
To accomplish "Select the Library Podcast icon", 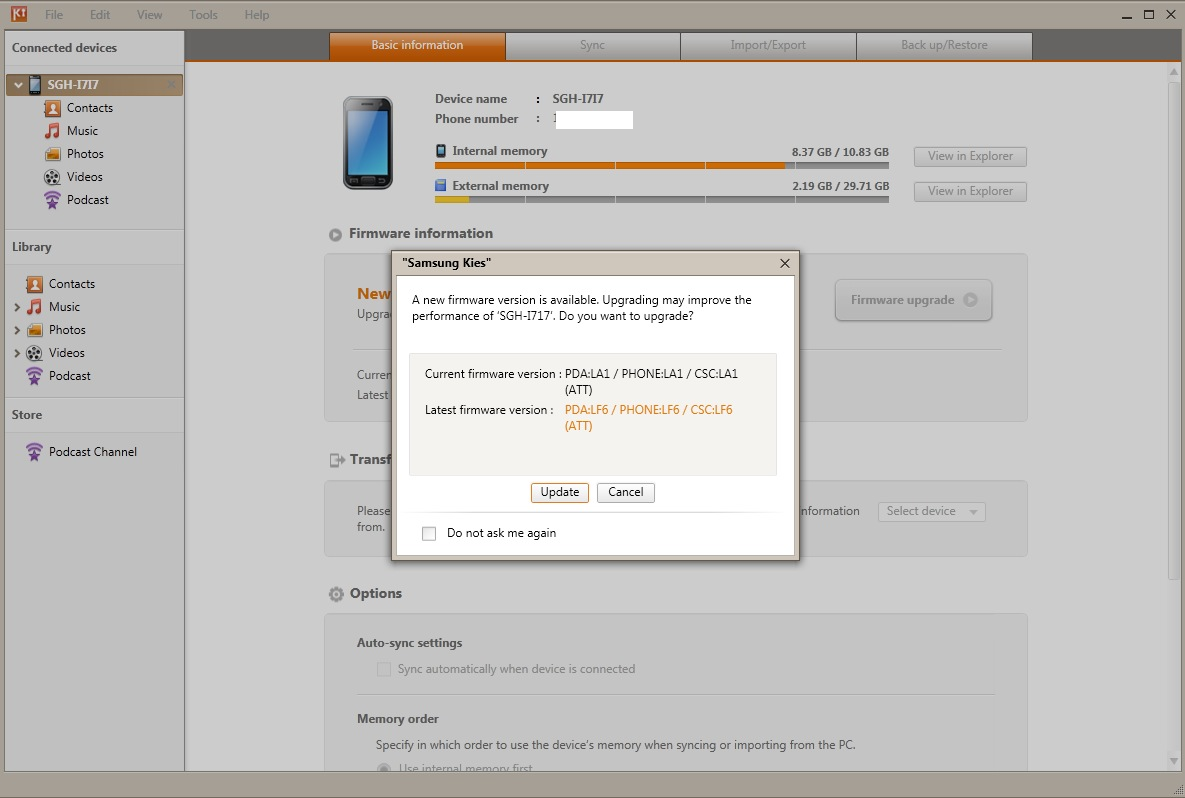I will pyautogui.click(x=34, y=376).
